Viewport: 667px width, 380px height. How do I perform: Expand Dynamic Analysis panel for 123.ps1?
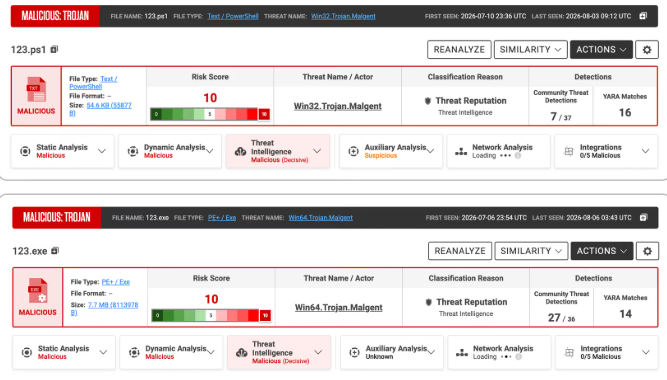coord(210,151)
